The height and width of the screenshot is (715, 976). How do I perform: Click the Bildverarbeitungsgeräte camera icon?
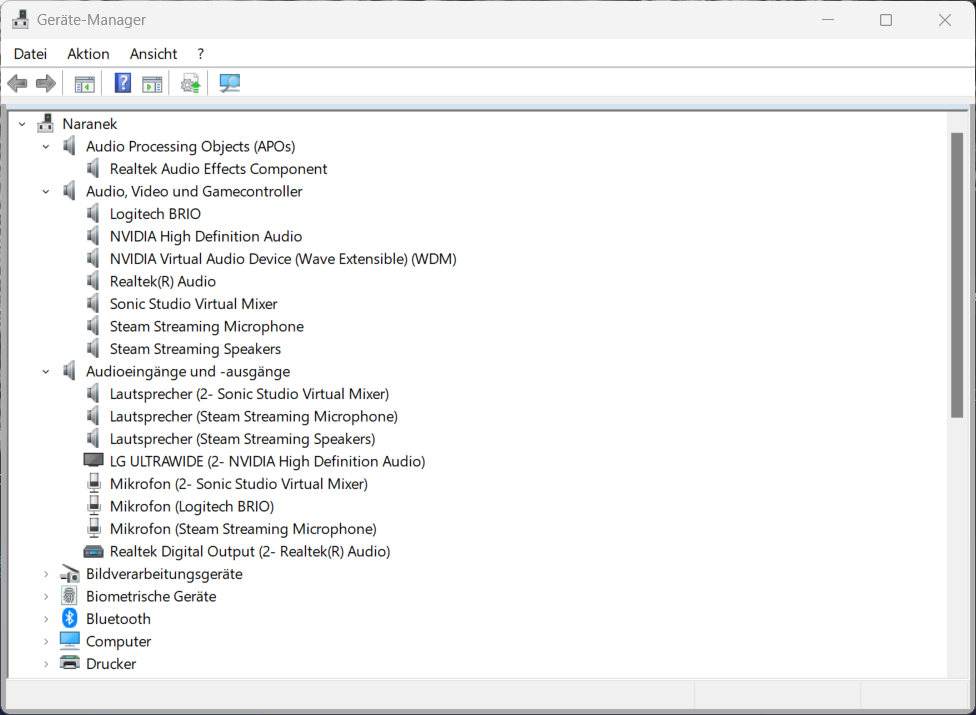click(70, 573)
